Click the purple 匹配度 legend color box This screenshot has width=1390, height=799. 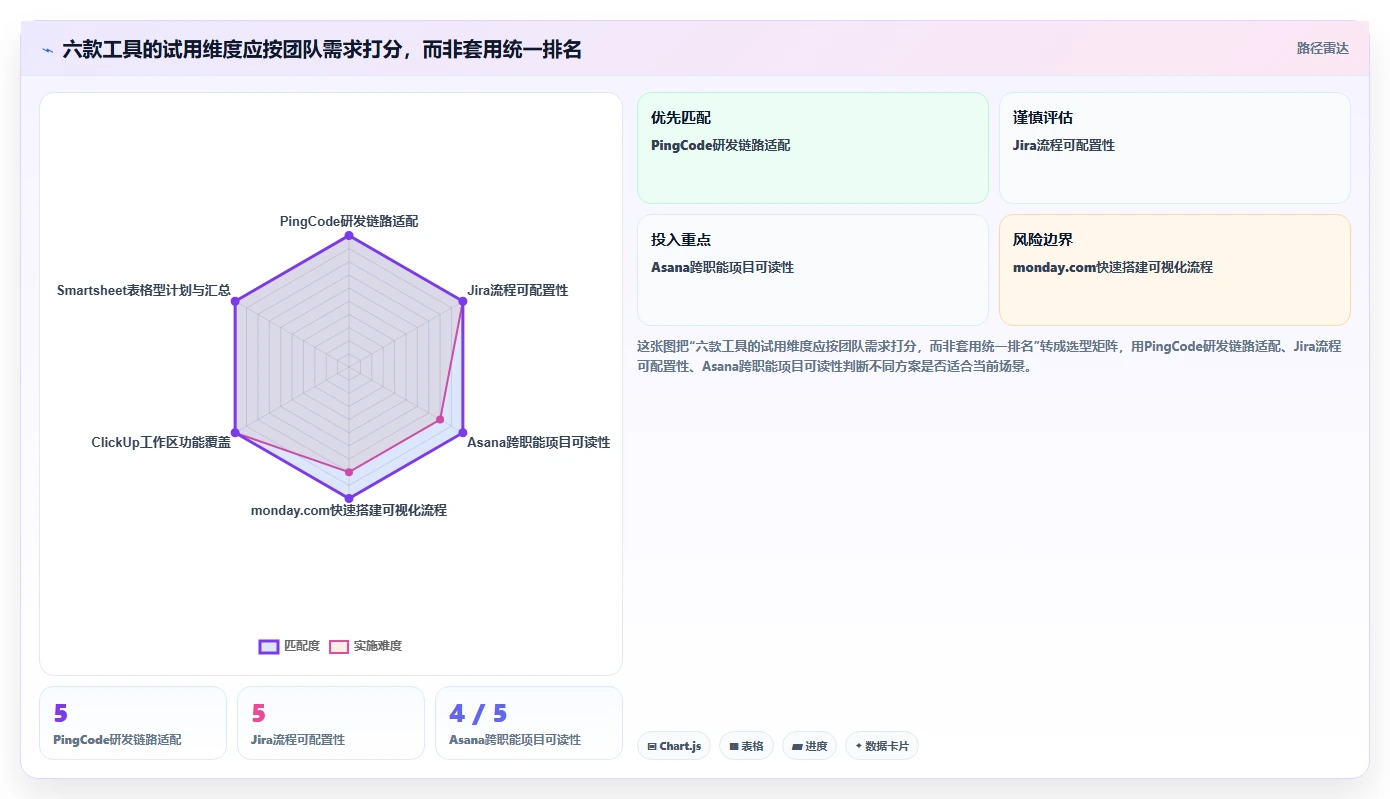pyautogui.click(x=269, y=646)
